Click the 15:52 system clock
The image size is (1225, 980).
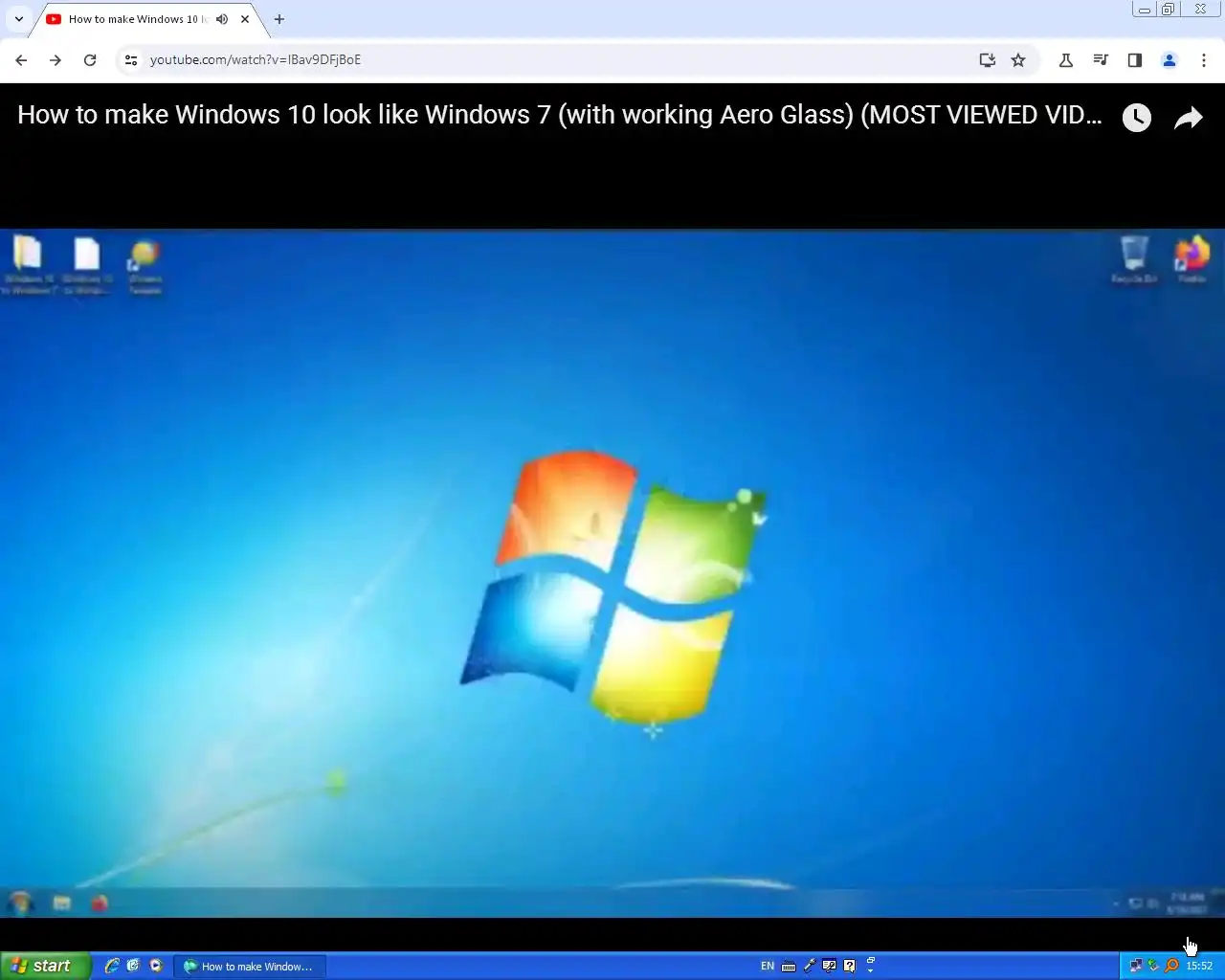(1199, 967)
